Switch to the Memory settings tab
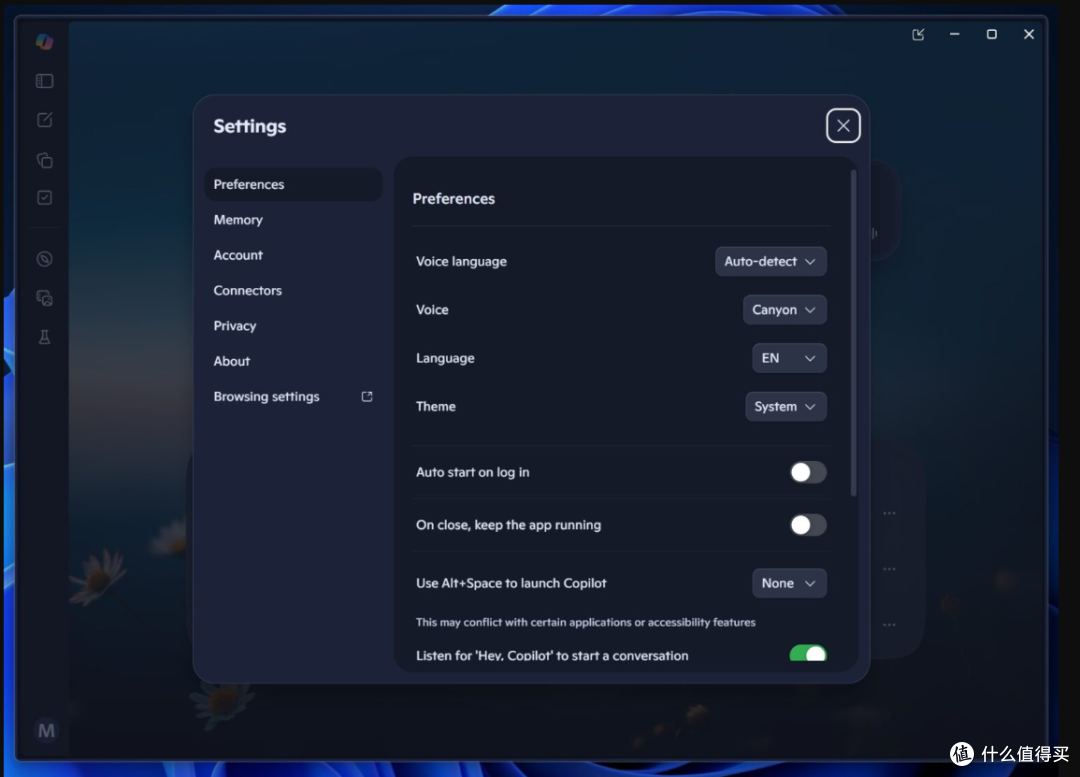 [293, 220]
